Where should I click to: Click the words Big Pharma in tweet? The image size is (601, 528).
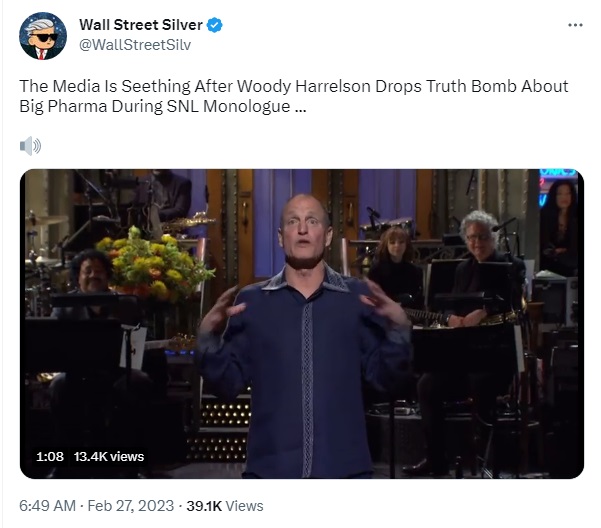[x=63, y=107]
